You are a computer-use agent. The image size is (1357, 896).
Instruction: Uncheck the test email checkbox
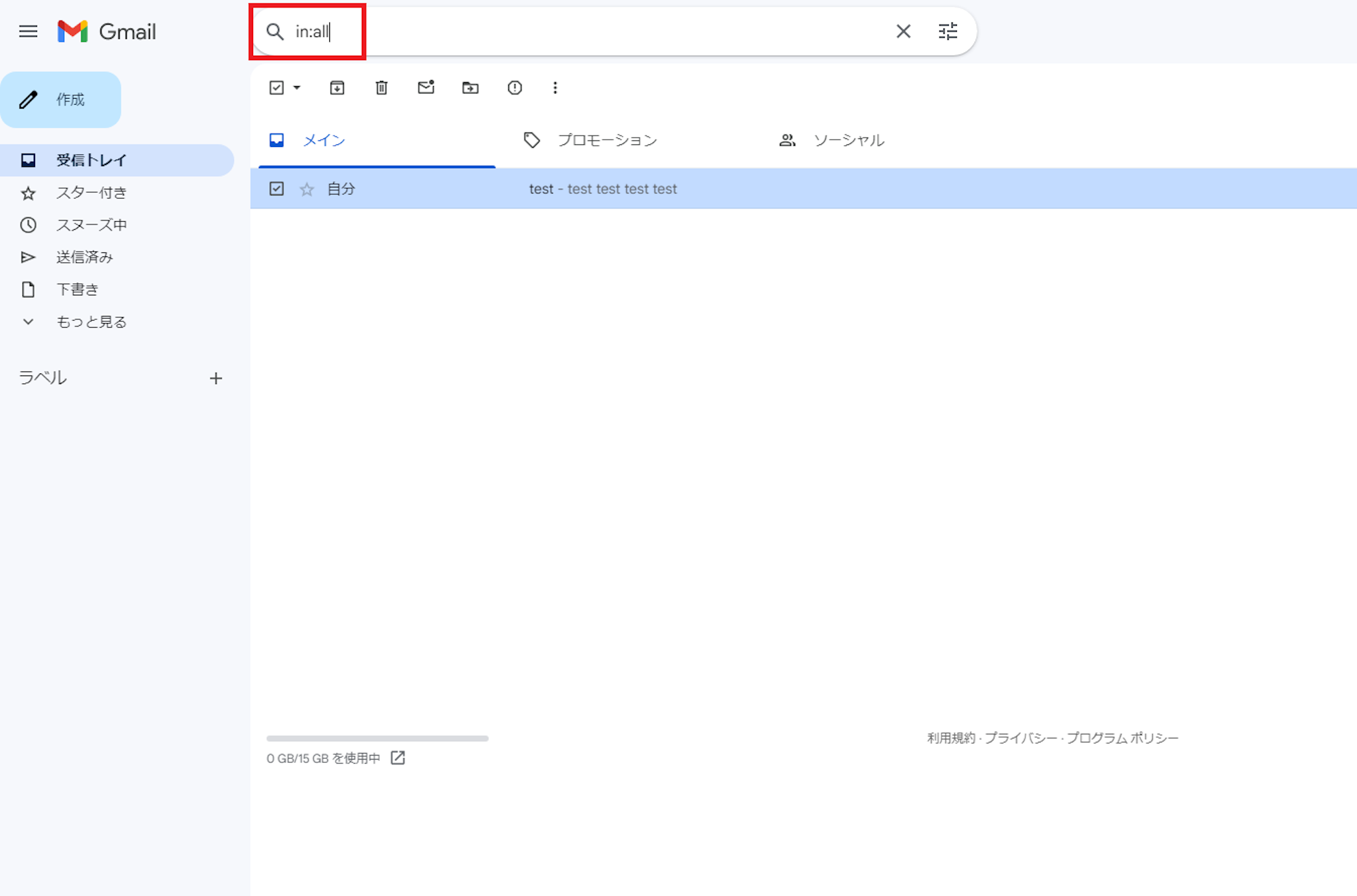(276, 189)
